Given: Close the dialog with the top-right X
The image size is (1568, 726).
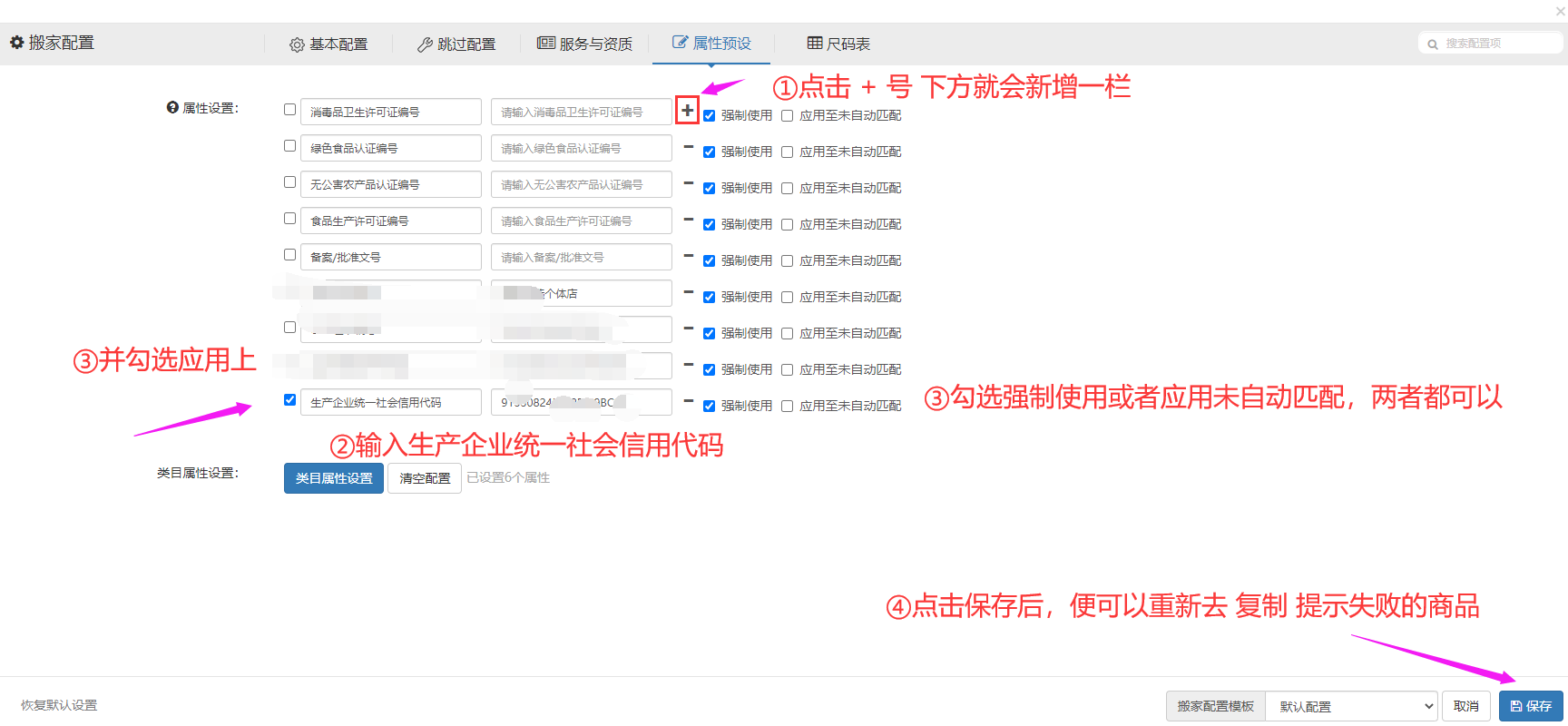Looking at the screenshot, I should tap(1560, 12).
